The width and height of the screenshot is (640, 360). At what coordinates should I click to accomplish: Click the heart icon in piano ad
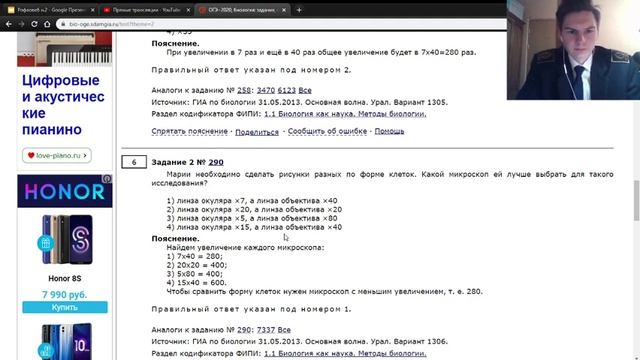tap(31, 156)
